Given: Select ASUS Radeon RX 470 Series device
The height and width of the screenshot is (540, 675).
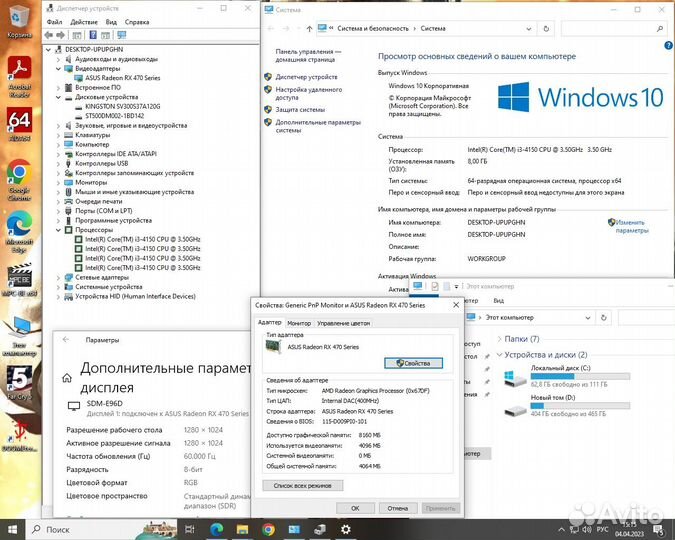Looking at the screenshot, I should (122, 78).
